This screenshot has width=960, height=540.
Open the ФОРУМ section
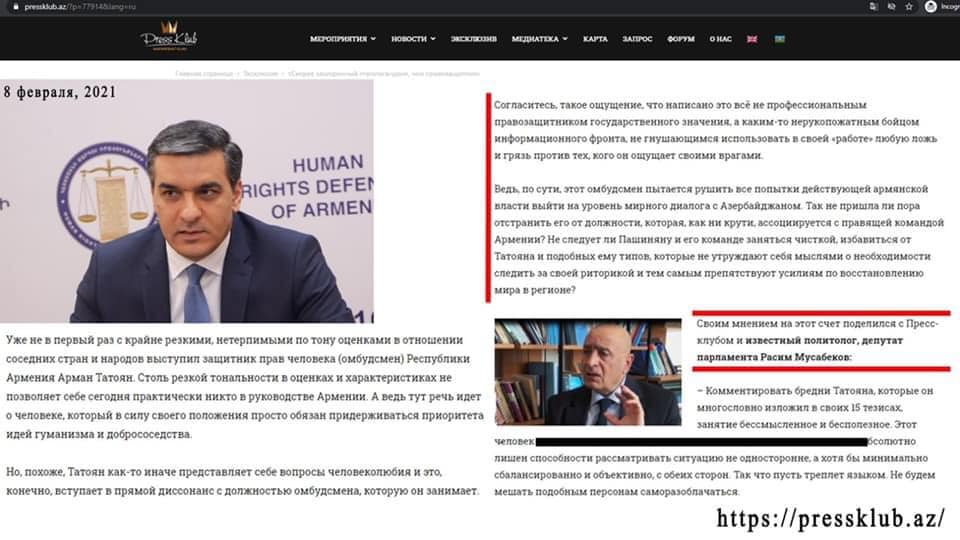(x=680, y=39)
